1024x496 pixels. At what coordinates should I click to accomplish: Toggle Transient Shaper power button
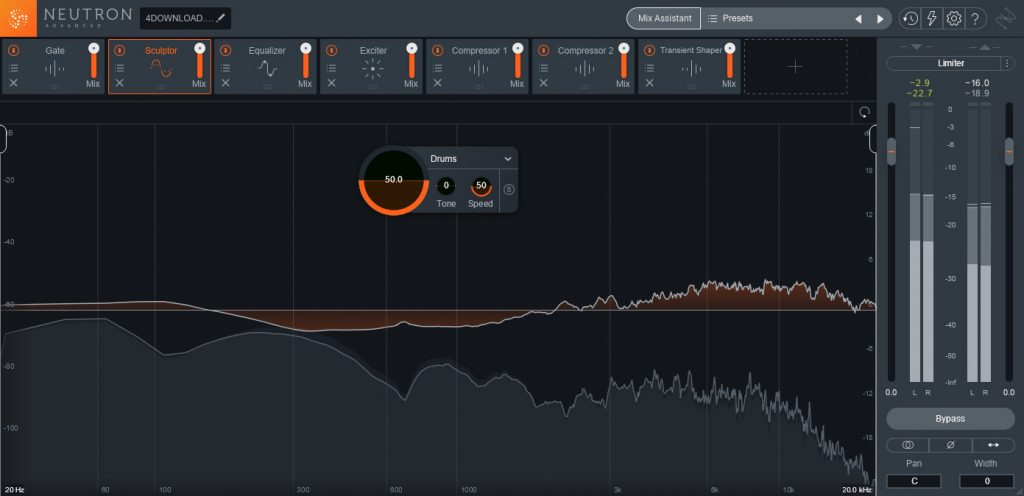649,50
